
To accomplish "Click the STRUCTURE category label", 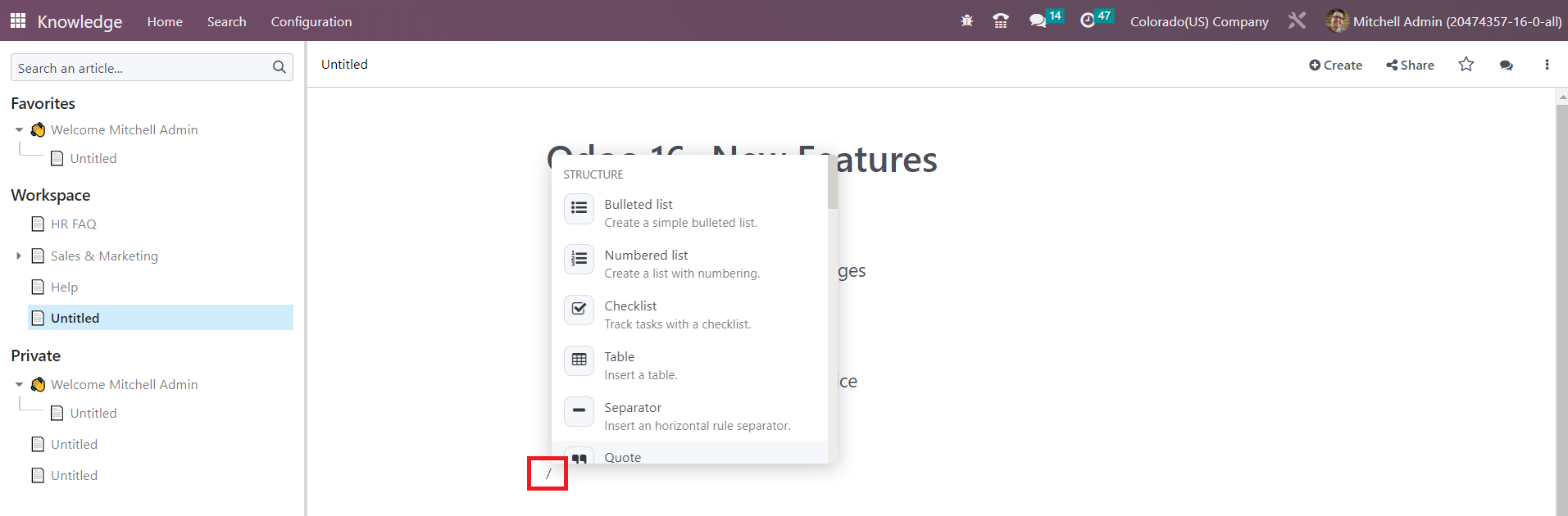I will [x=593, y=174].
